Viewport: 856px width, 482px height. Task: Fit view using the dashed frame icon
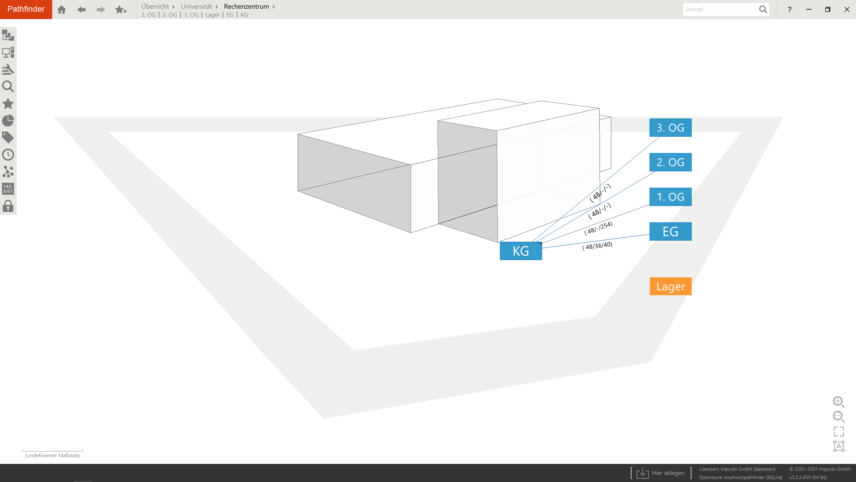click(x=838, y=432)
